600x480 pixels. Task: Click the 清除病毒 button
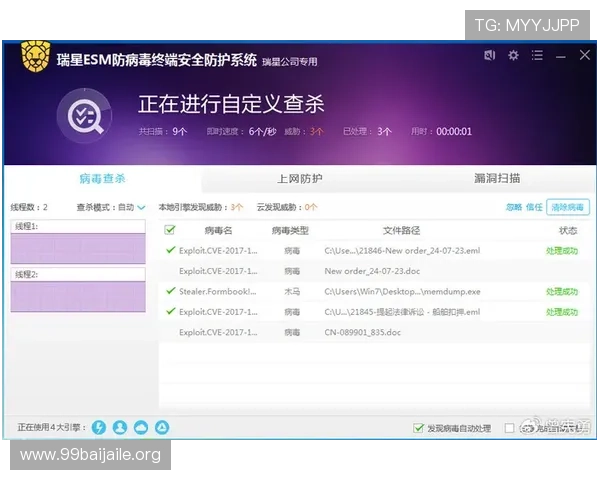[567, 207]
